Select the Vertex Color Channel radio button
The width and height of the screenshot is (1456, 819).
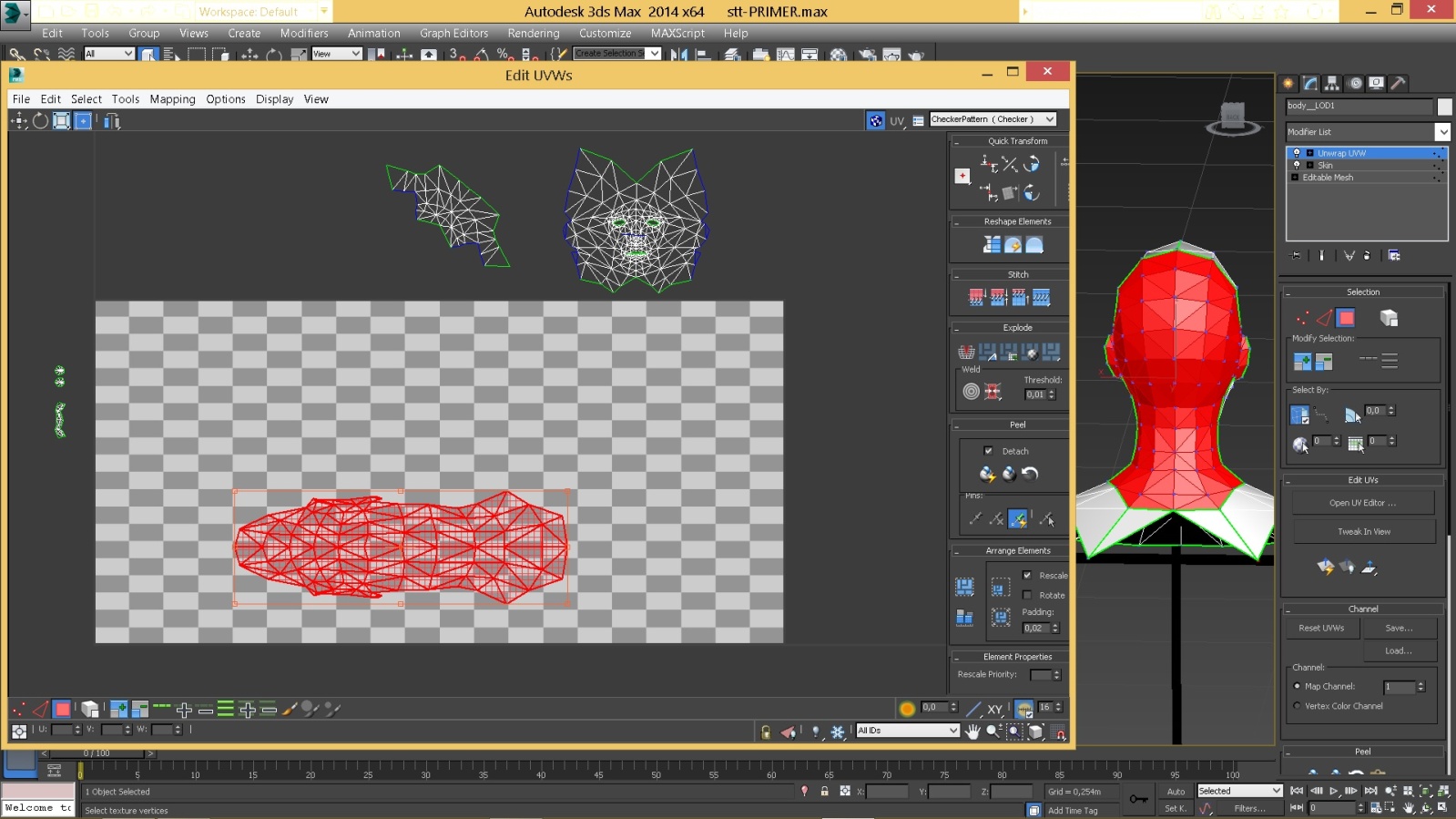(1297, 706)
